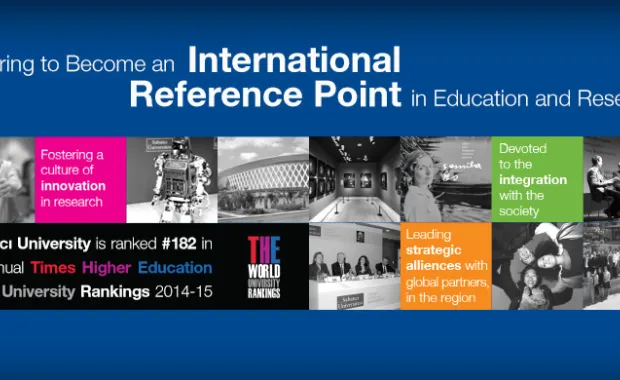This screenshot has height=380, width=620.
Task: Select the smiling students group photo
Action: pyautogui.click(x=537, y=266)
